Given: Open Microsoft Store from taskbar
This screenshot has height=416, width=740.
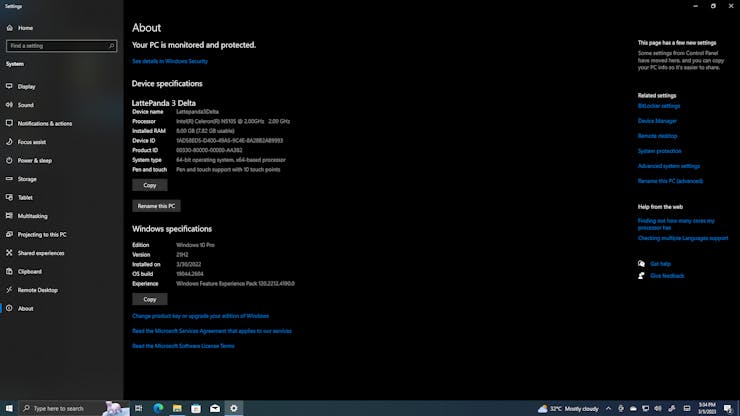Looking at the screenshot, I should point(196,408).
